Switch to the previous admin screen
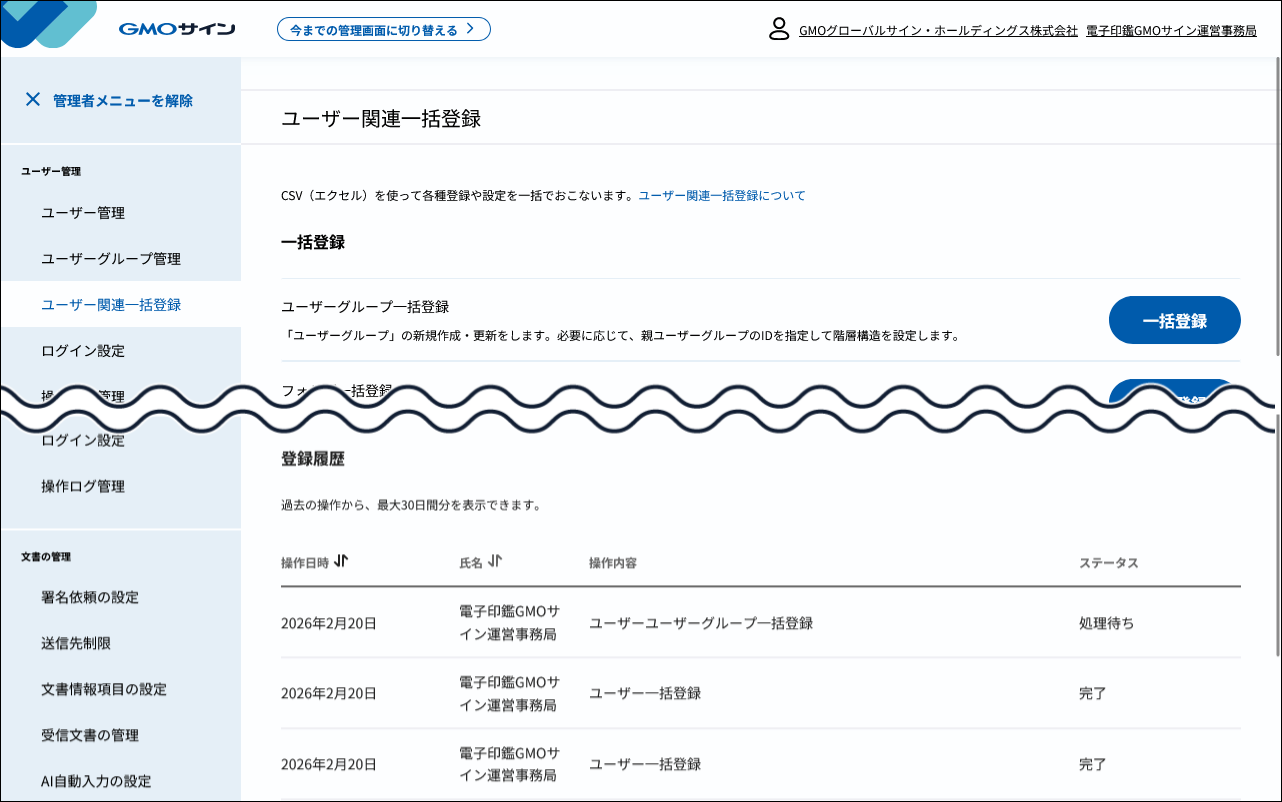 click(384, 29)
